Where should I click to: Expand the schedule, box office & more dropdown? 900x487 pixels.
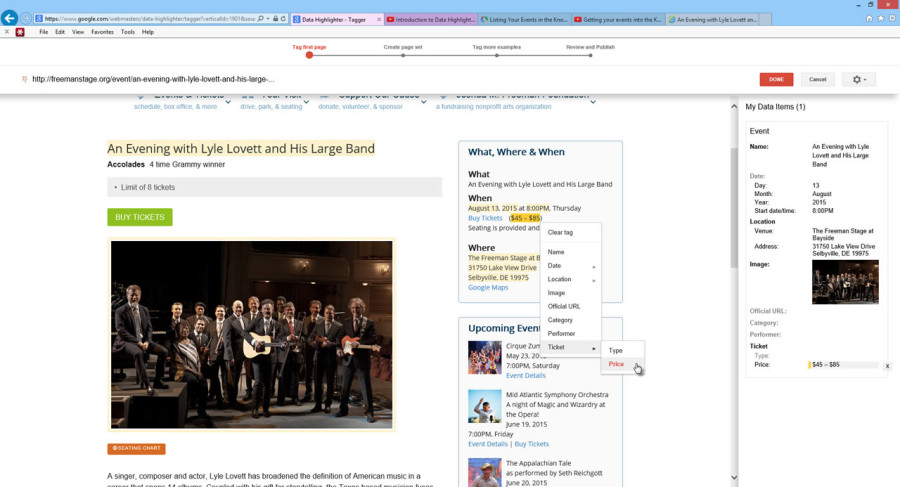(228, 102)
